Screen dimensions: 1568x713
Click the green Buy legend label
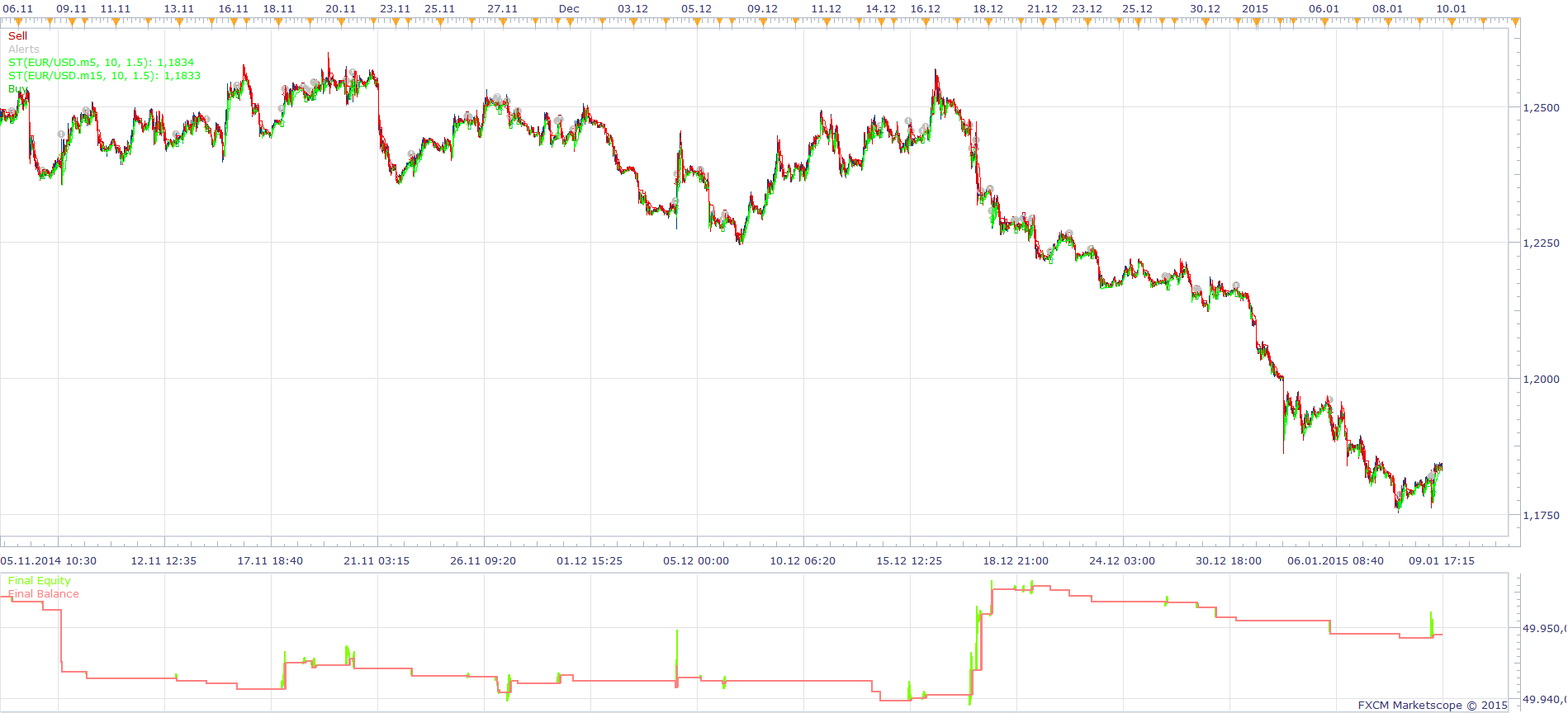(x=17, y=89)
